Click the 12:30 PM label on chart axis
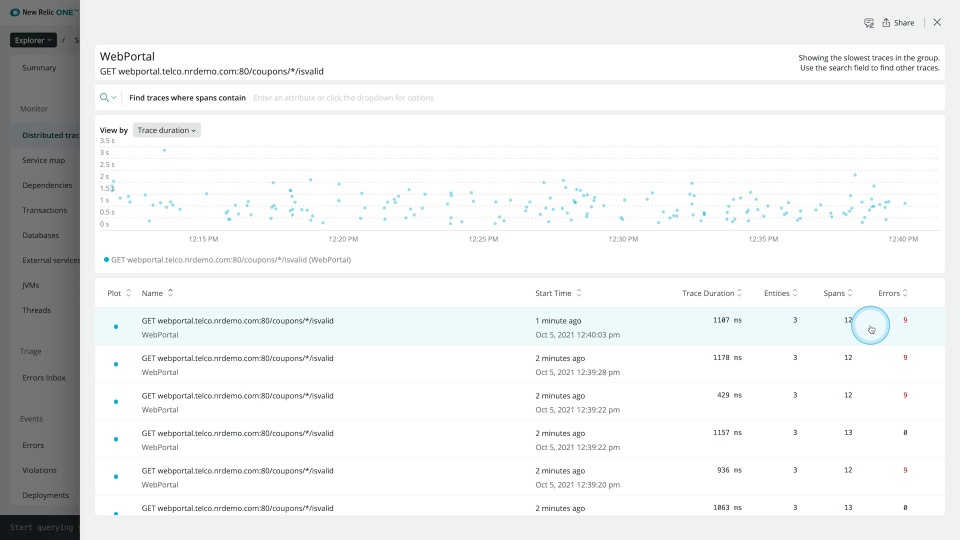The image size is (960, 540). click(x=623, y=239)
